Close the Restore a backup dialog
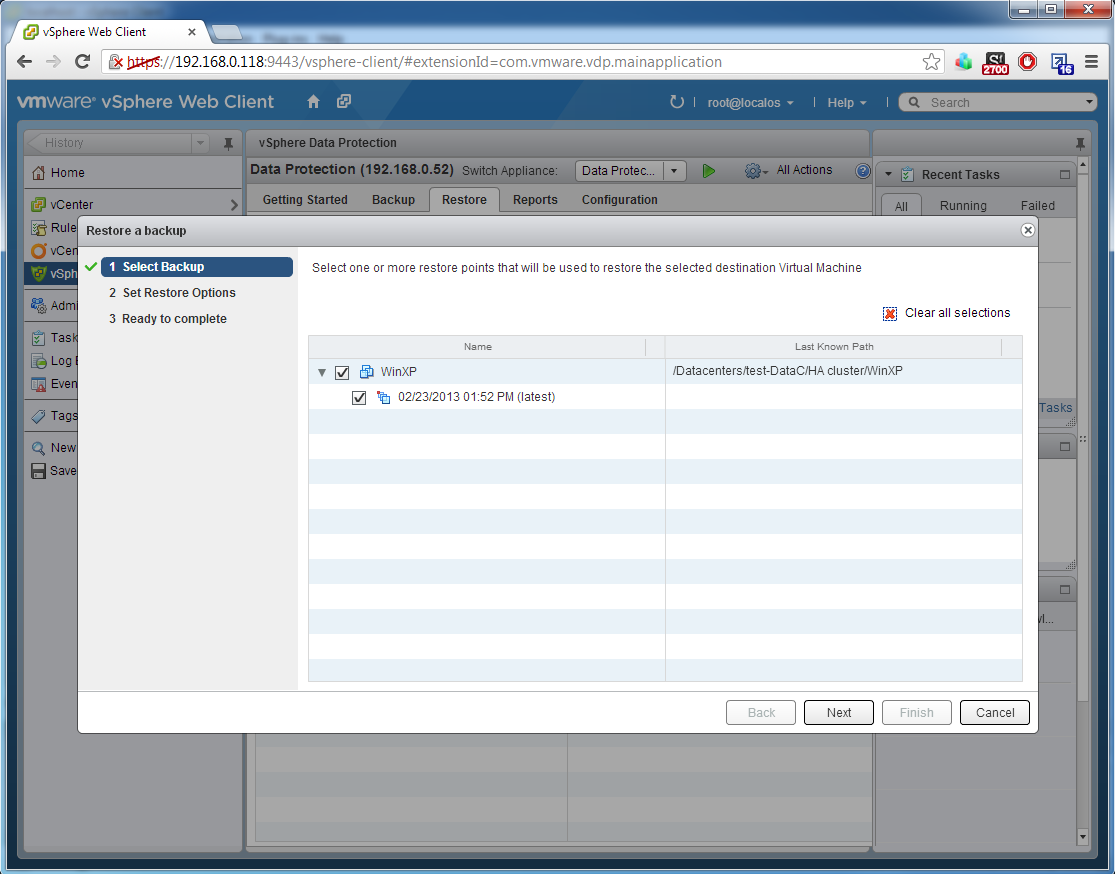This screenshot has height=874, width=1115. (1028, 230)
